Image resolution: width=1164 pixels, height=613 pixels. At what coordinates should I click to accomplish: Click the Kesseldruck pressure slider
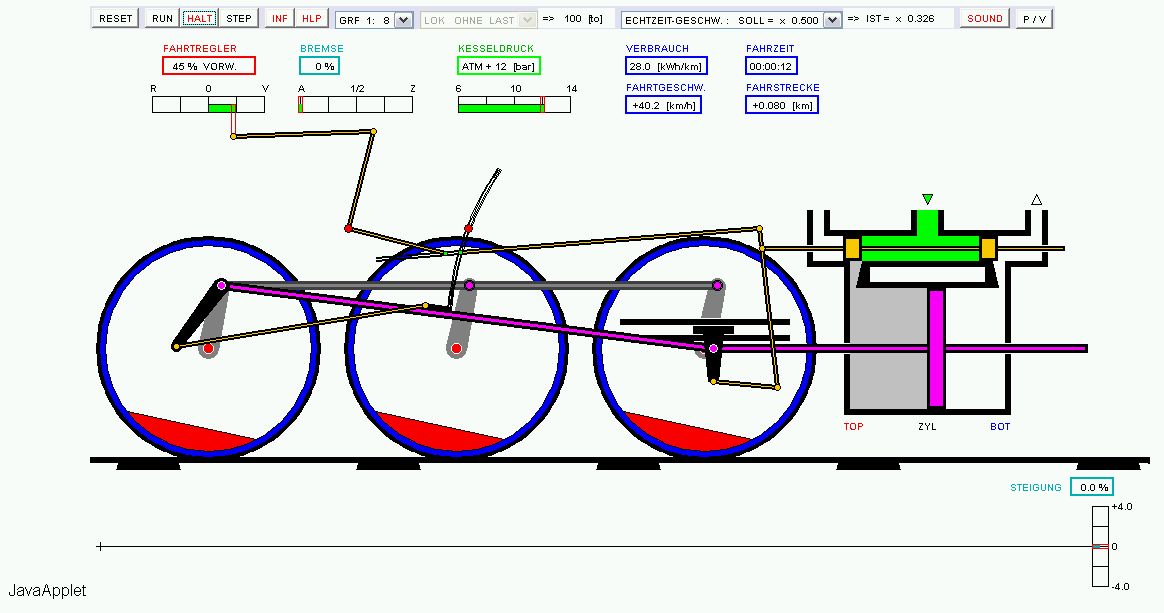[514, 105]
